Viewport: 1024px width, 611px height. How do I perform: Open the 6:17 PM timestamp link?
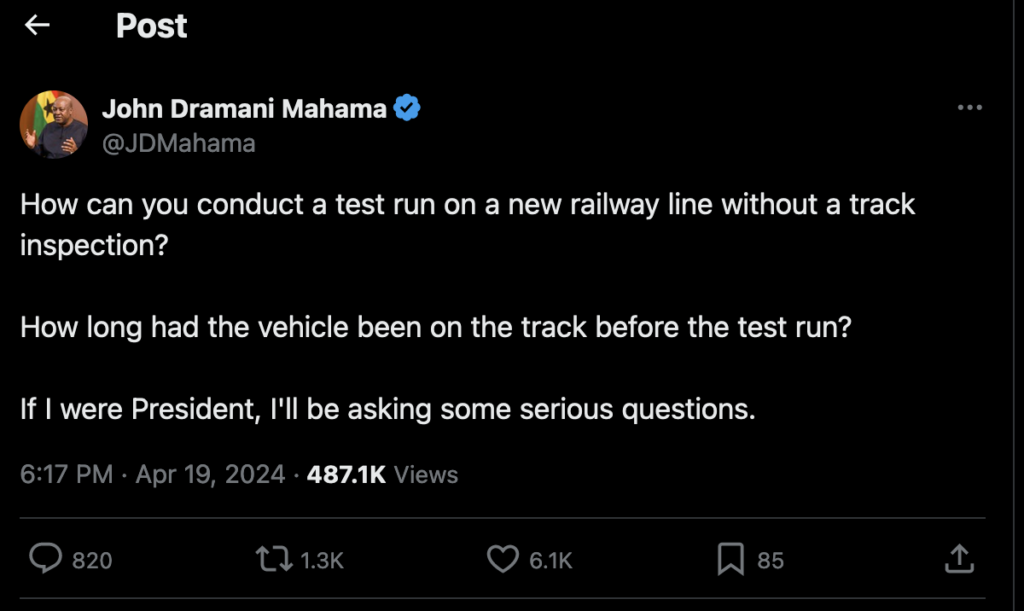pyautogui.click(x=66, y=474)
